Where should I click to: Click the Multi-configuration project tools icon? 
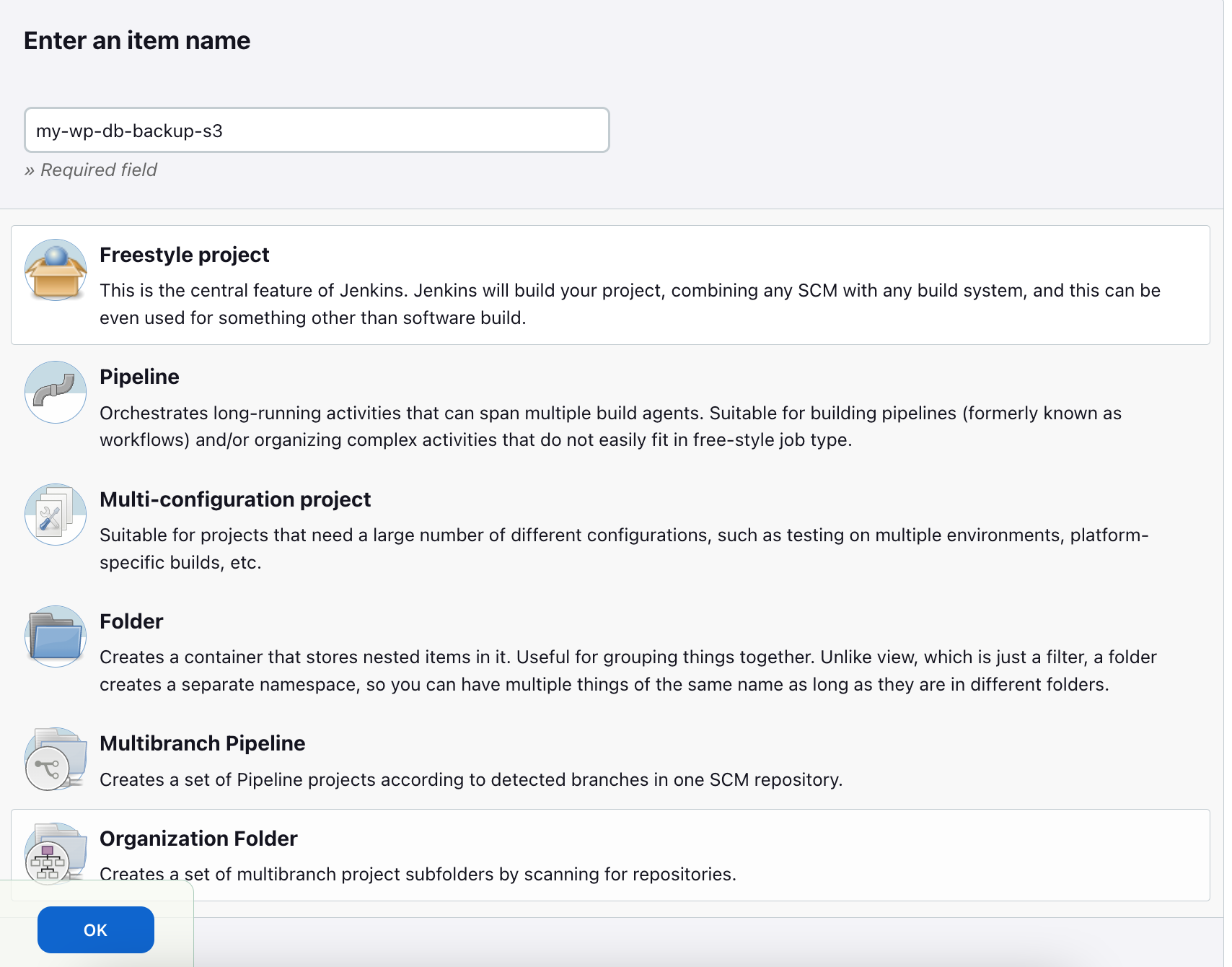tap(56, 515)
